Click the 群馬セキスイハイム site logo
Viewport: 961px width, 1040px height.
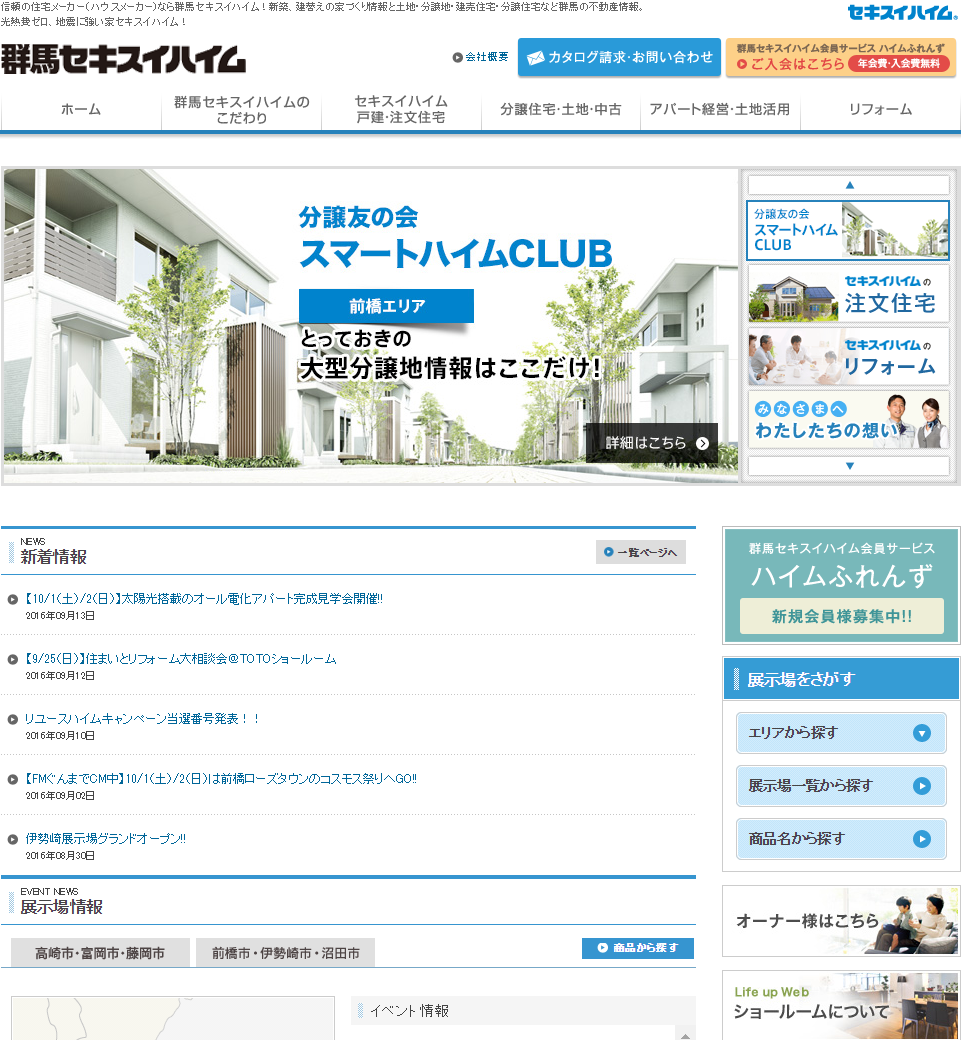123,59
